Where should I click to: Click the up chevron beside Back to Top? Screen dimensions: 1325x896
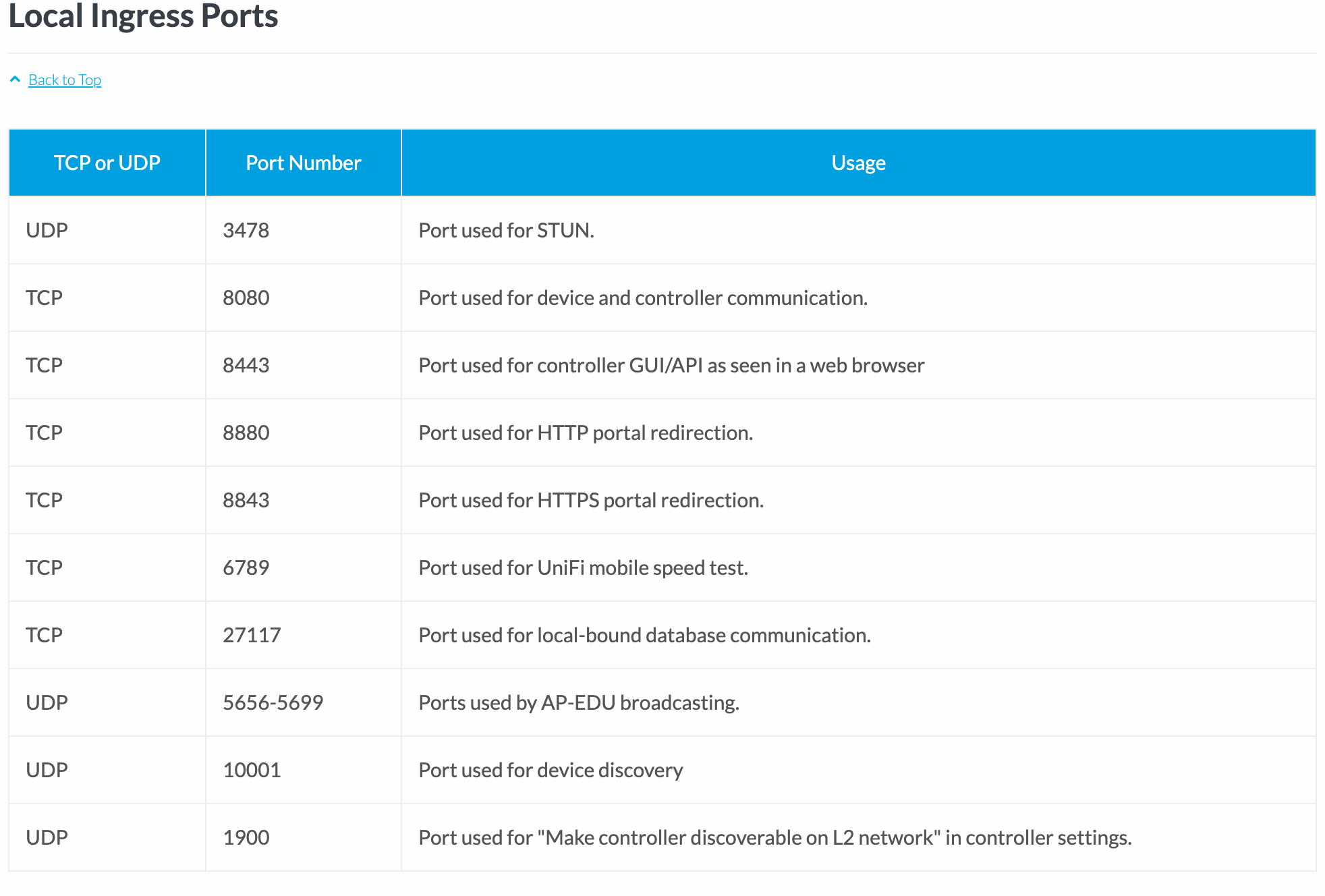pos(15,80)
